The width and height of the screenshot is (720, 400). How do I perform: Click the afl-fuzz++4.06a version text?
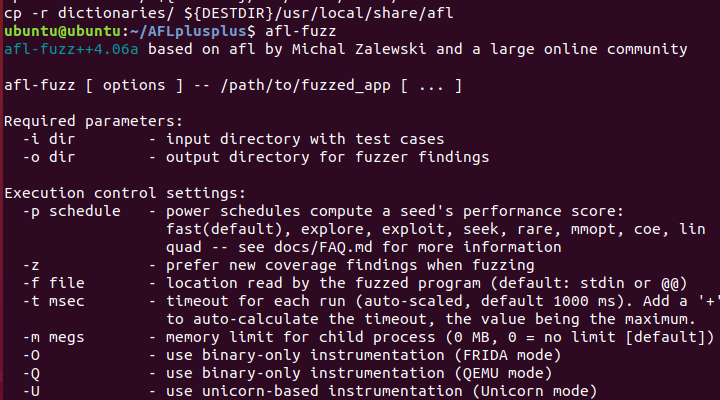point(71,49)
